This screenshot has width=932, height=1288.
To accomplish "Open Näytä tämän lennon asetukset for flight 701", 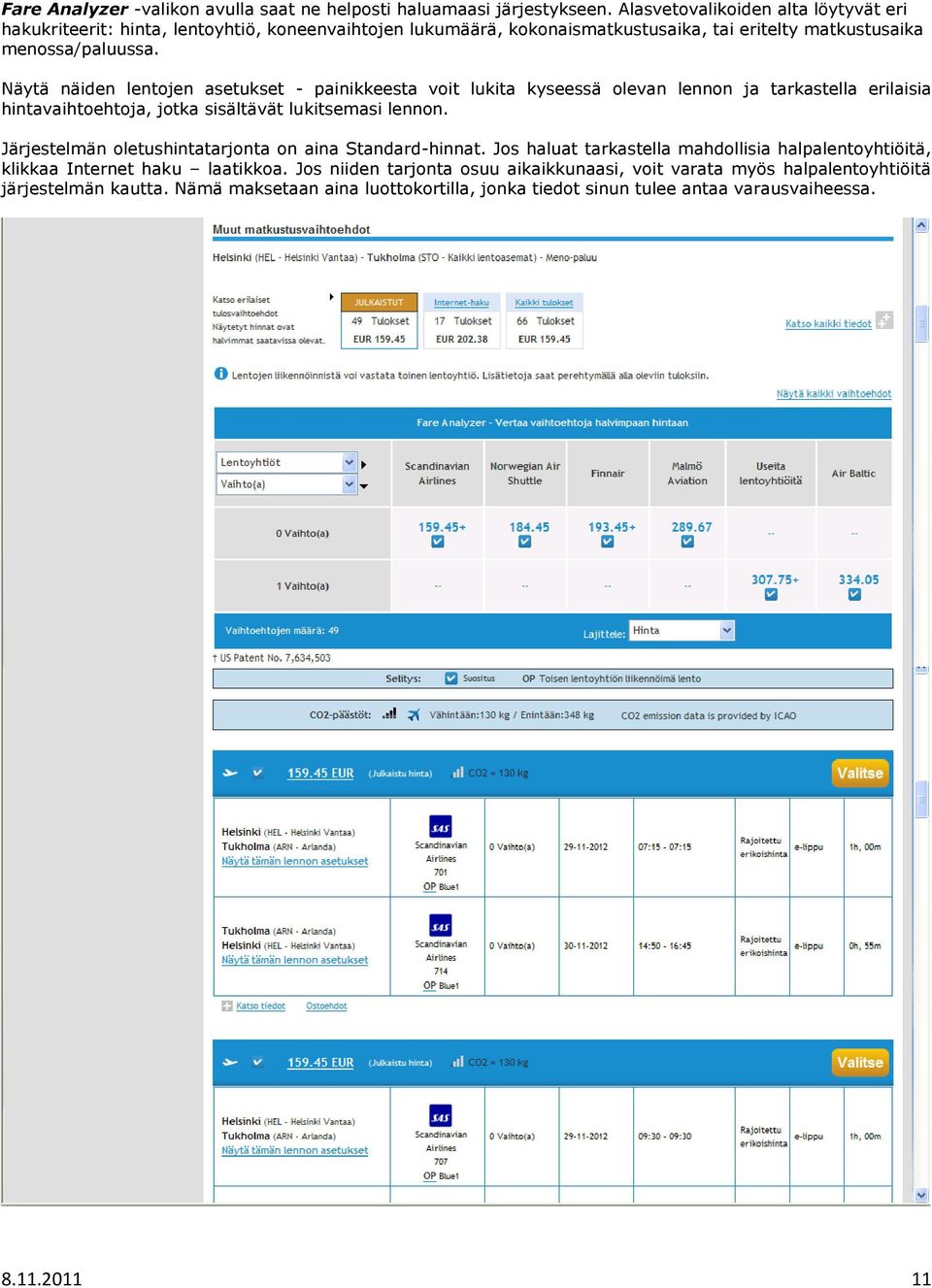I will pyautogui.click(x=295, y=862).
